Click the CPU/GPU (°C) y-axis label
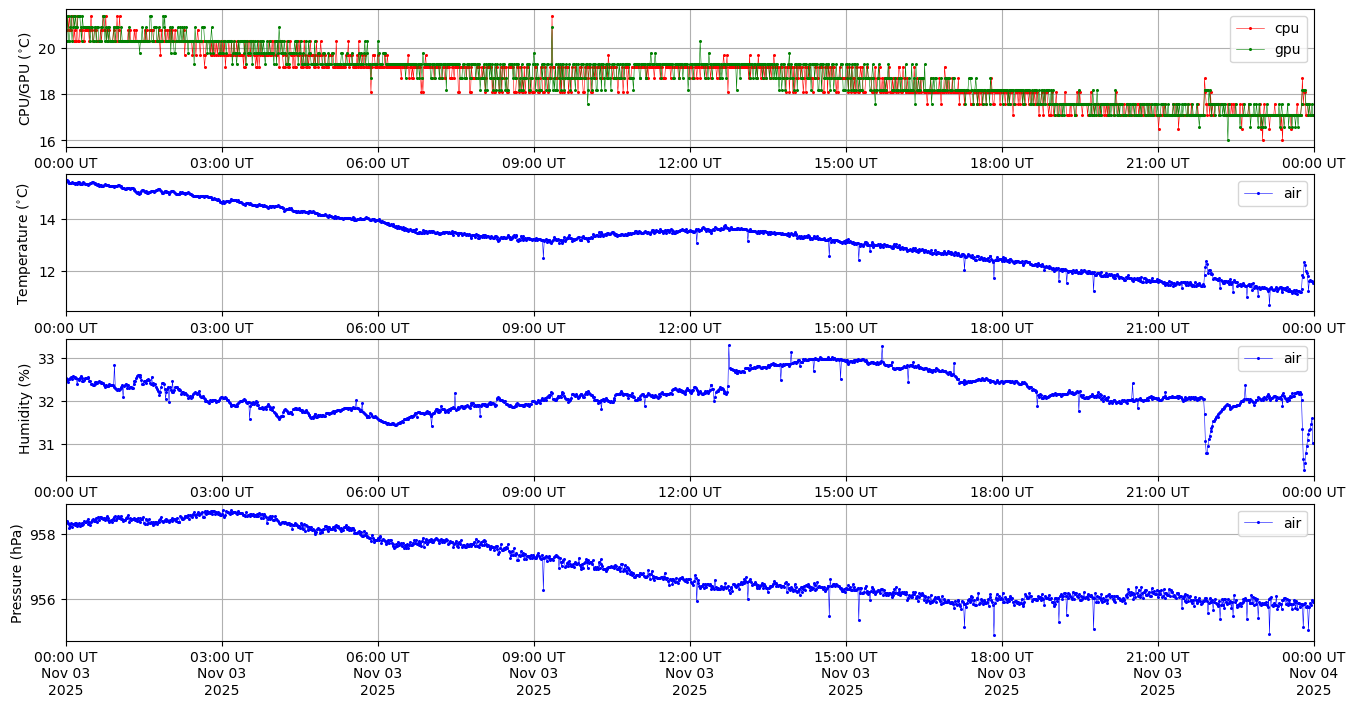1355x707 pixels. 25,79
